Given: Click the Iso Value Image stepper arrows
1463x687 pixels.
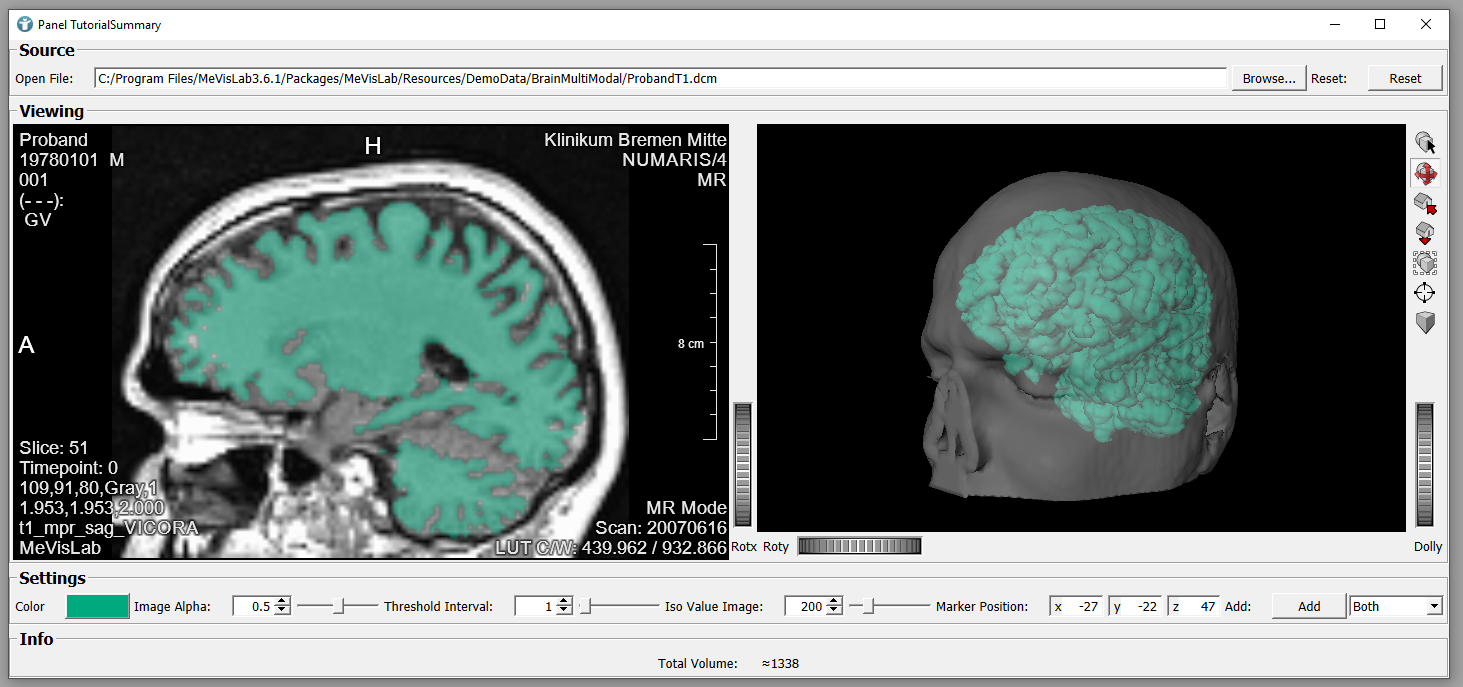Looking at the screenshot, I should 834,606.
